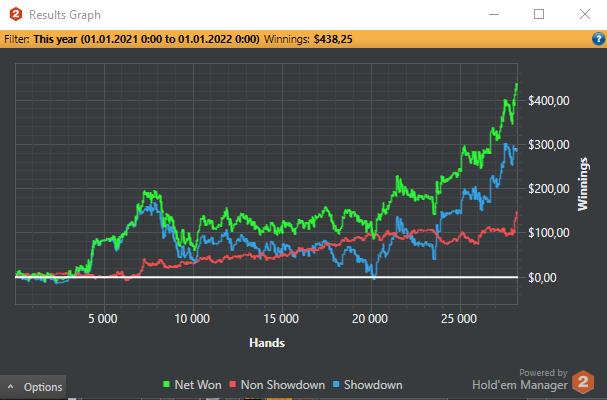
Task: Click the red Non Showdown legend square
Action: click(233, 385)
